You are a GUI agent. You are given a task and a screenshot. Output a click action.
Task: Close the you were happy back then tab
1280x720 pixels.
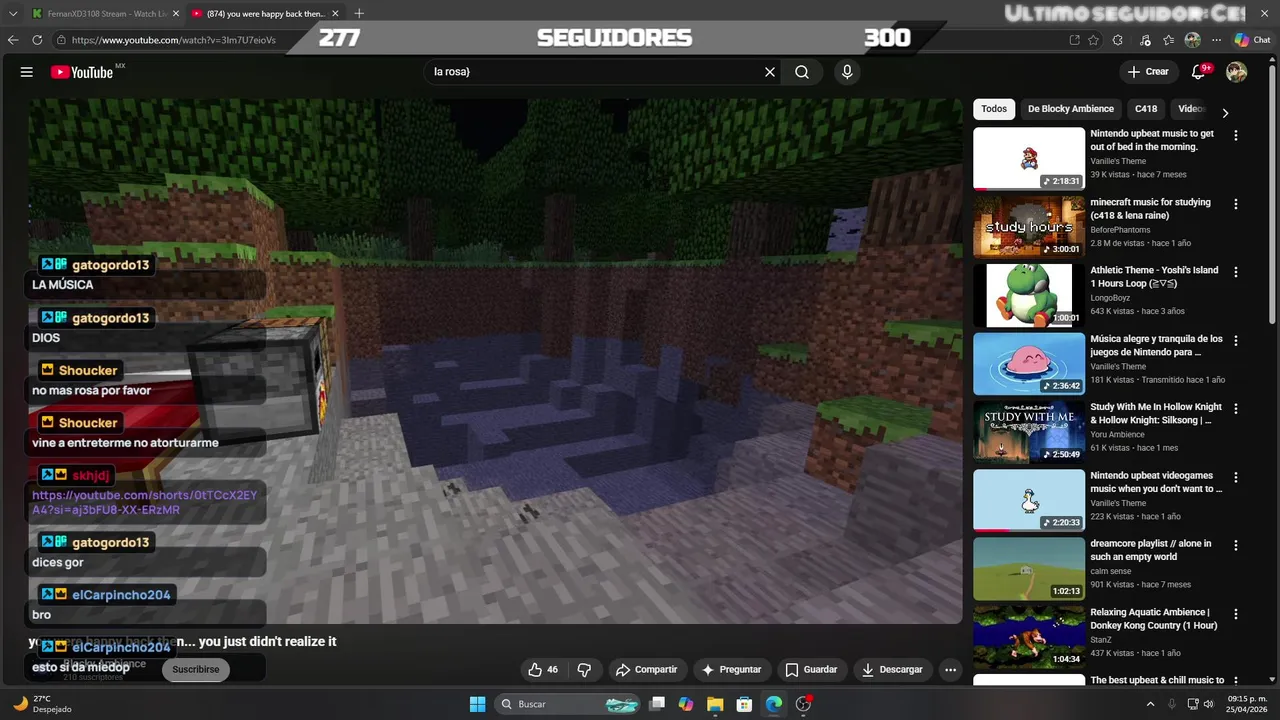click(336, 13)
